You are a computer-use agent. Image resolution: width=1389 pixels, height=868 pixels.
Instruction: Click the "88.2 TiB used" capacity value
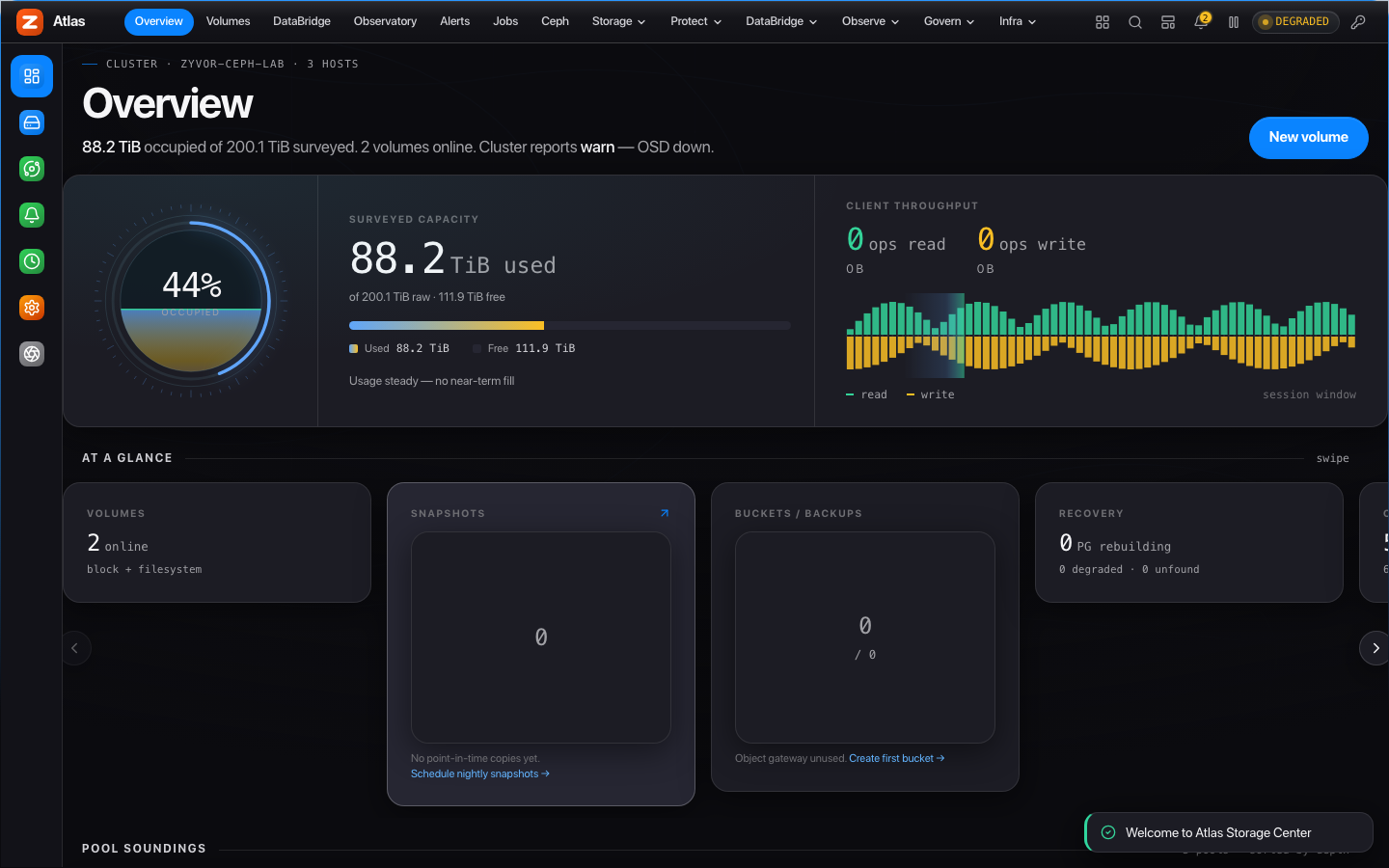click(452, 258)
